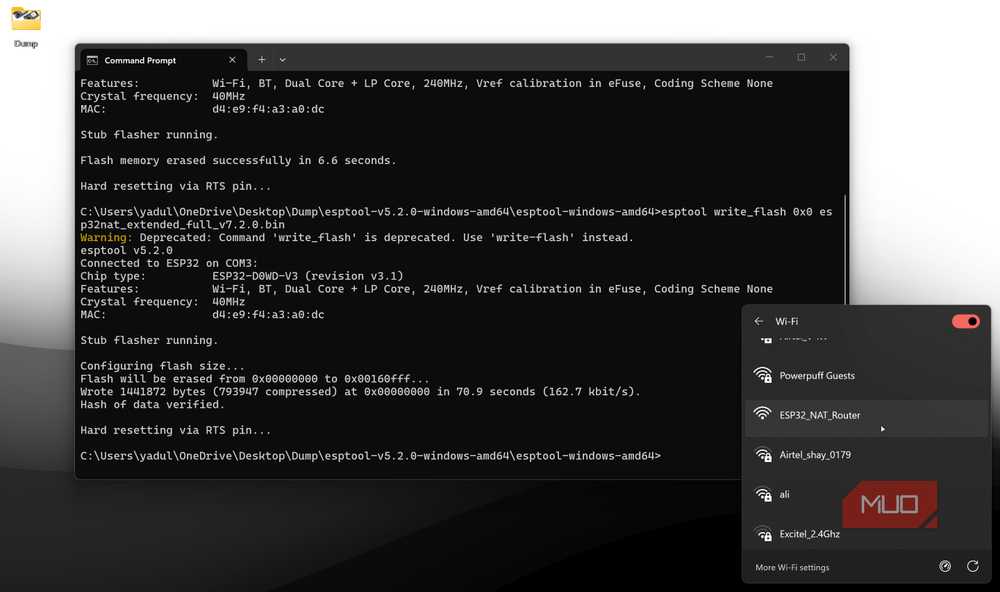Click the 'Connected to ESP32 on COM3:' line
Viewport: 1000px width, 592px height.
[169, 263]
